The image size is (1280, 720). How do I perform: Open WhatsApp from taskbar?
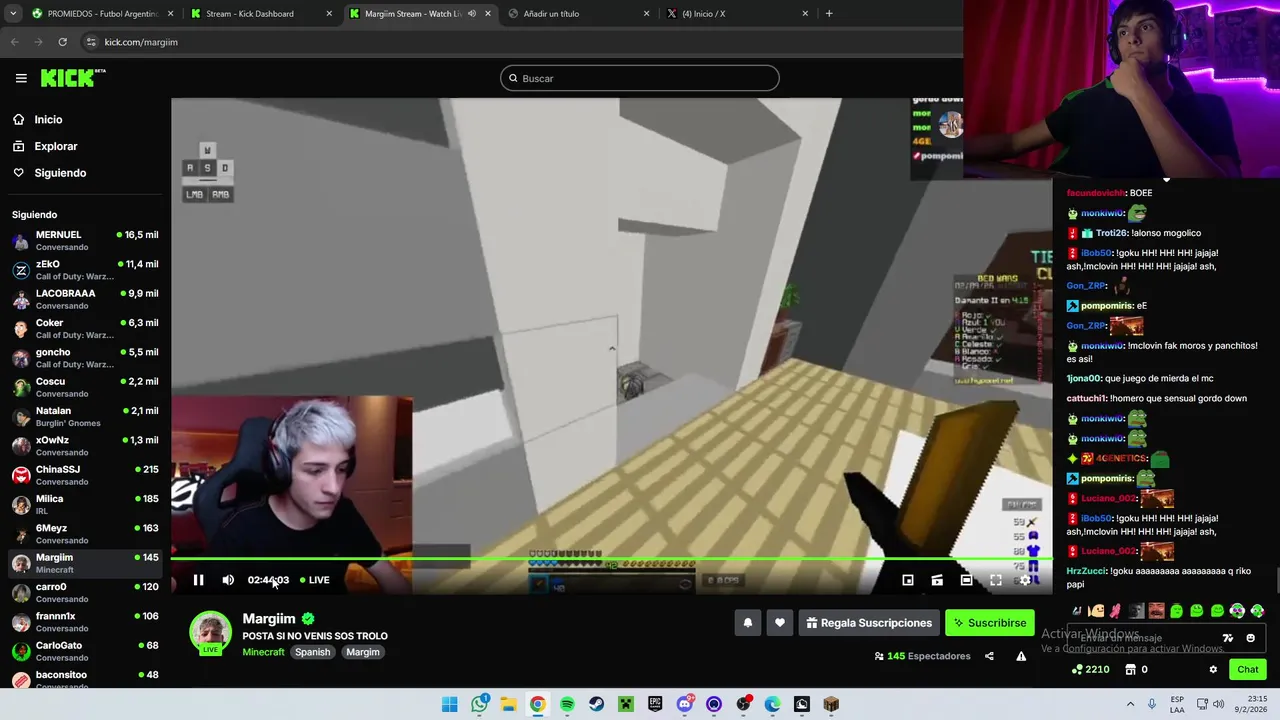[x=479, y=704]
